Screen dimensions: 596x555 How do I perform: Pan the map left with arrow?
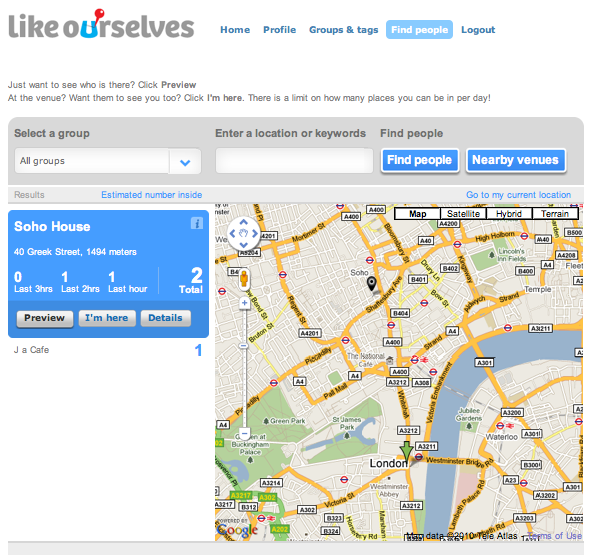tap(232, 233)
